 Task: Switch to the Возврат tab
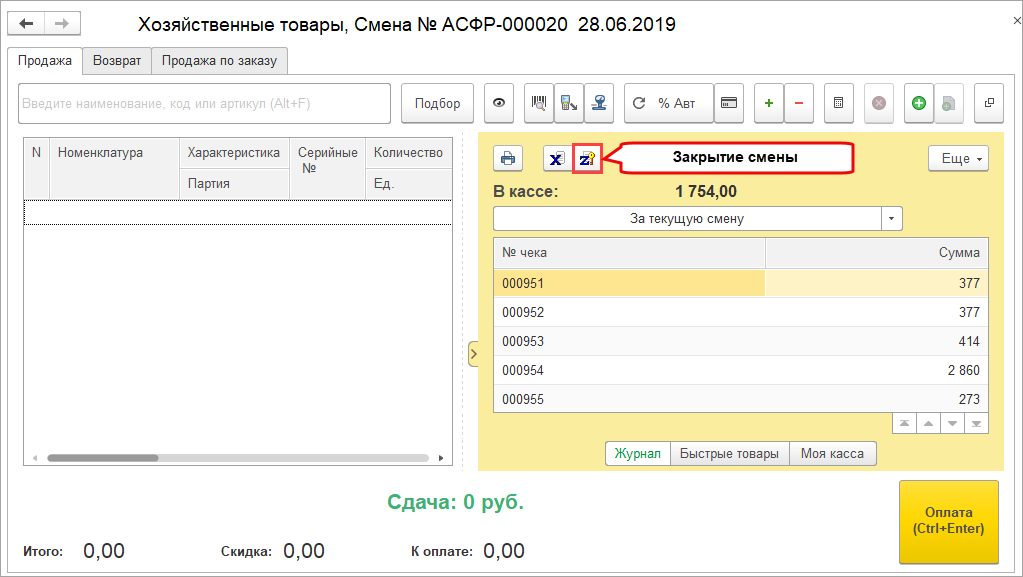(x=117, y=60)
